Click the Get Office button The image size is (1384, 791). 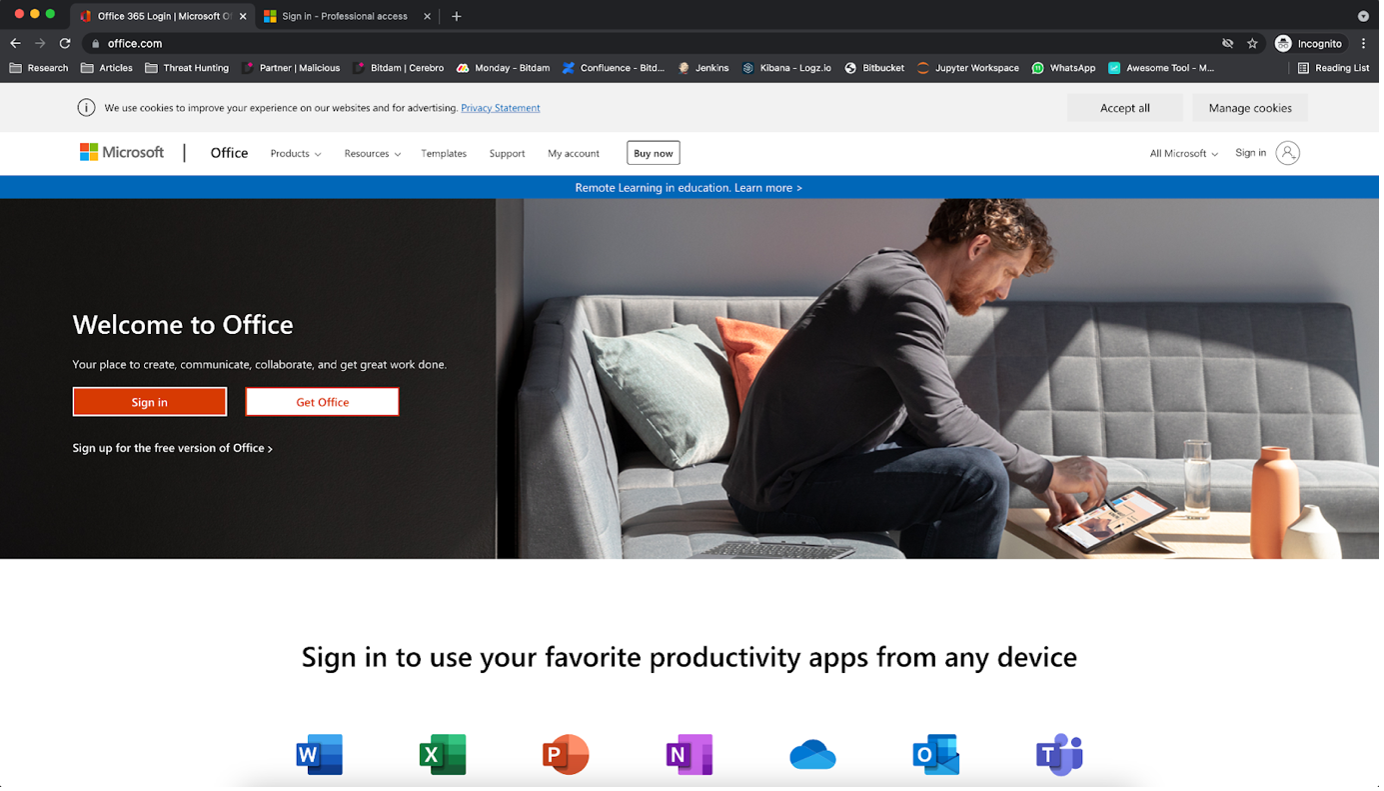pyautogui.click(x=324, y=403)
